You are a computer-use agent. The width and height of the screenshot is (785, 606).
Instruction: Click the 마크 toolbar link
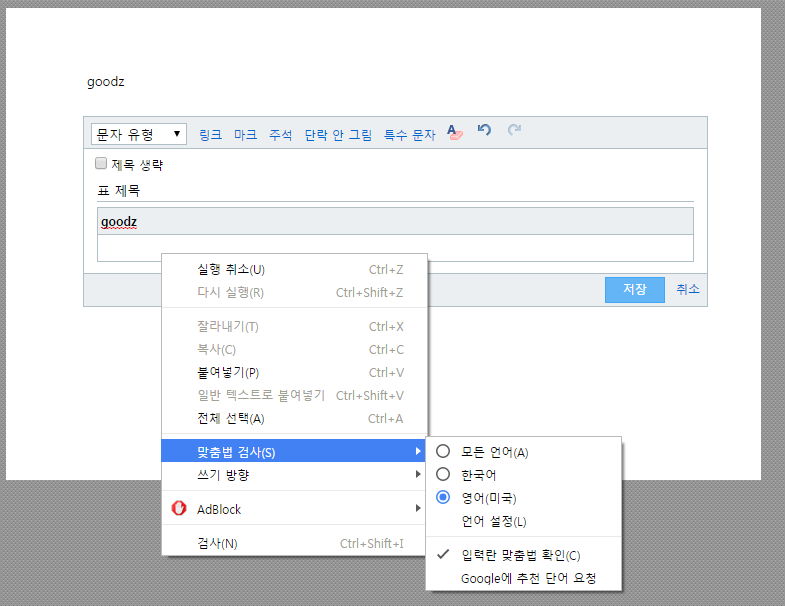pyautogui.click(x=245, y=134)
